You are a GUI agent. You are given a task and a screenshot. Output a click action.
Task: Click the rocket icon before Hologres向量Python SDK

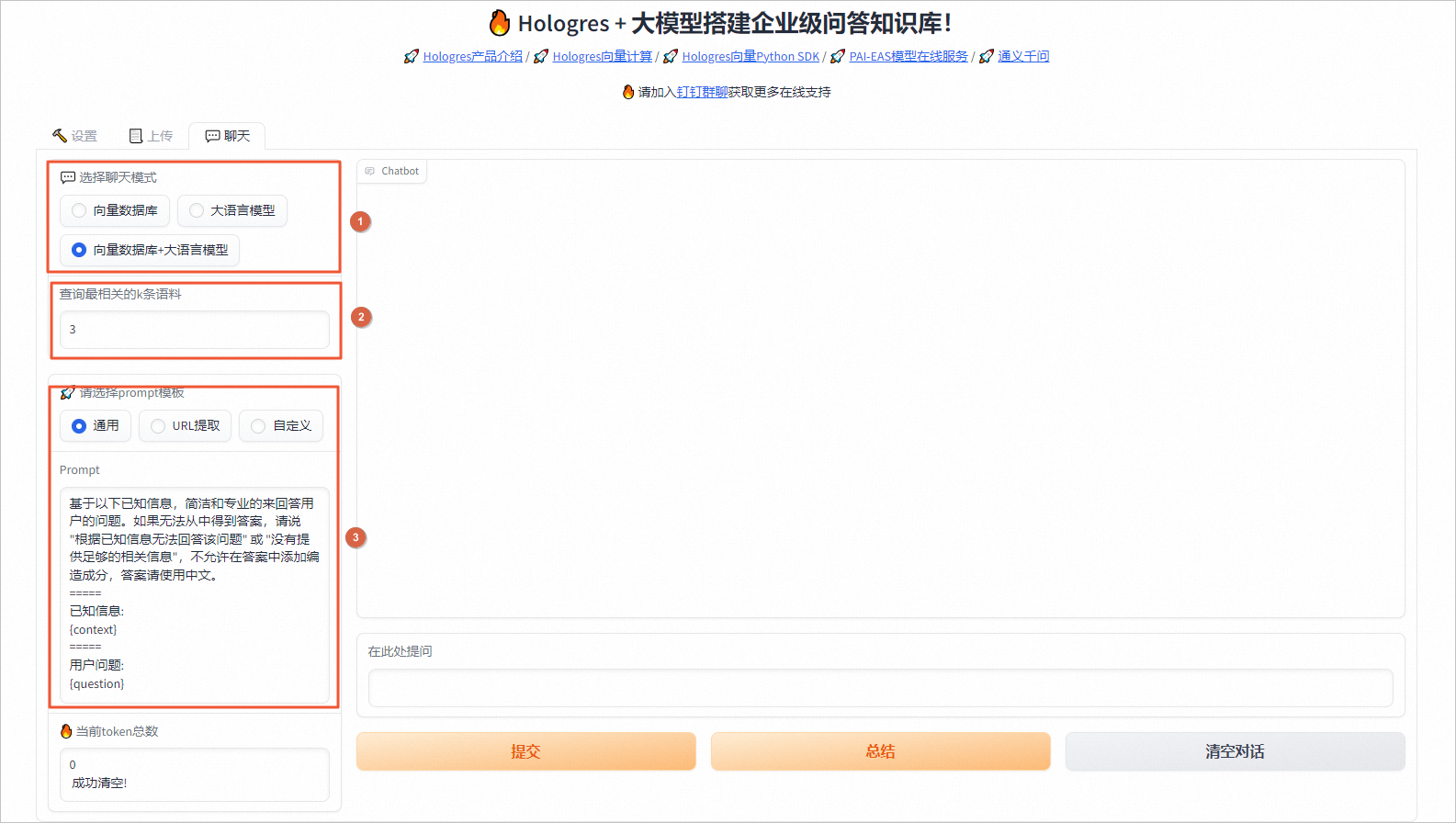(x=670, y=56)
